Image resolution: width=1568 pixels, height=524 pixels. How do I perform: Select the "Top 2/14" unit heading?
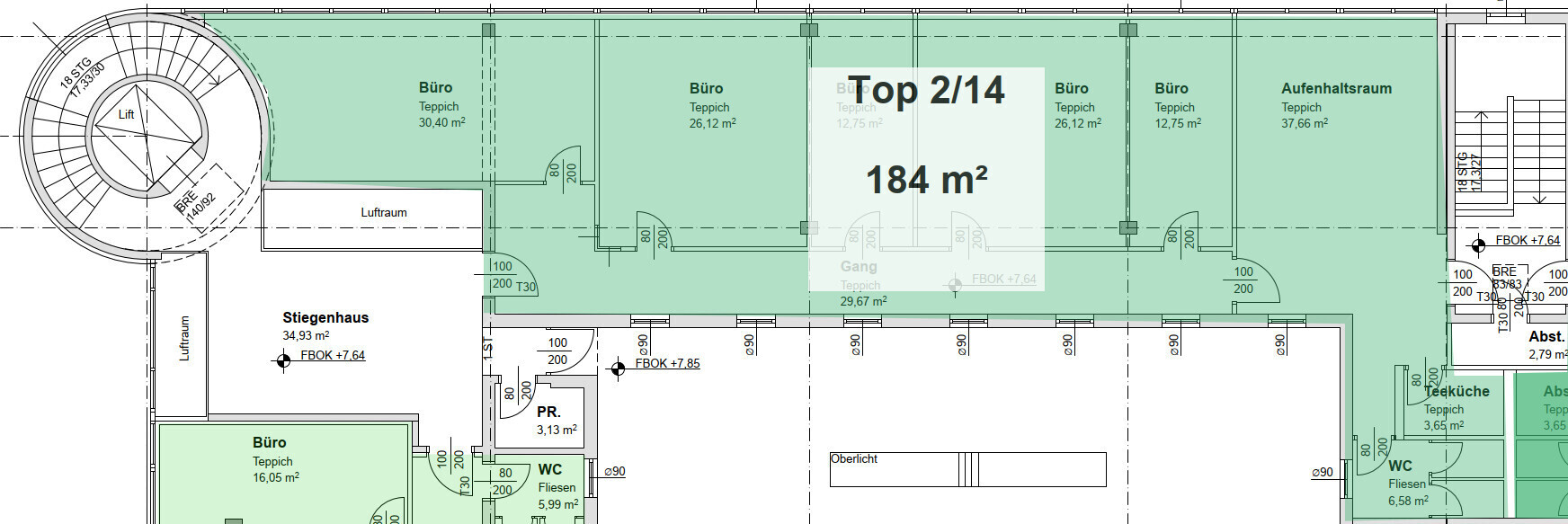point(926,90)
